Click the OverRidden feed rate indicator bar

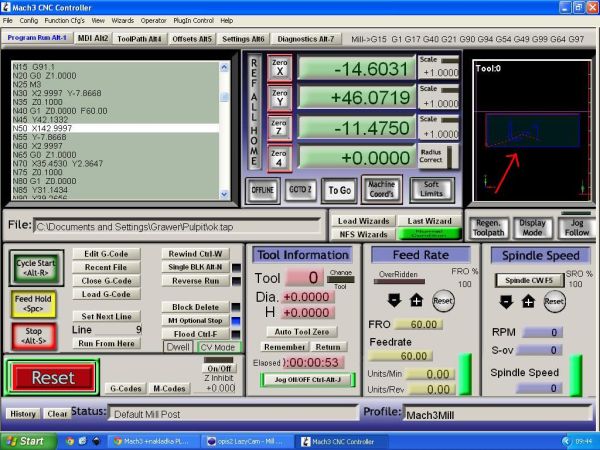click(399, 282)
